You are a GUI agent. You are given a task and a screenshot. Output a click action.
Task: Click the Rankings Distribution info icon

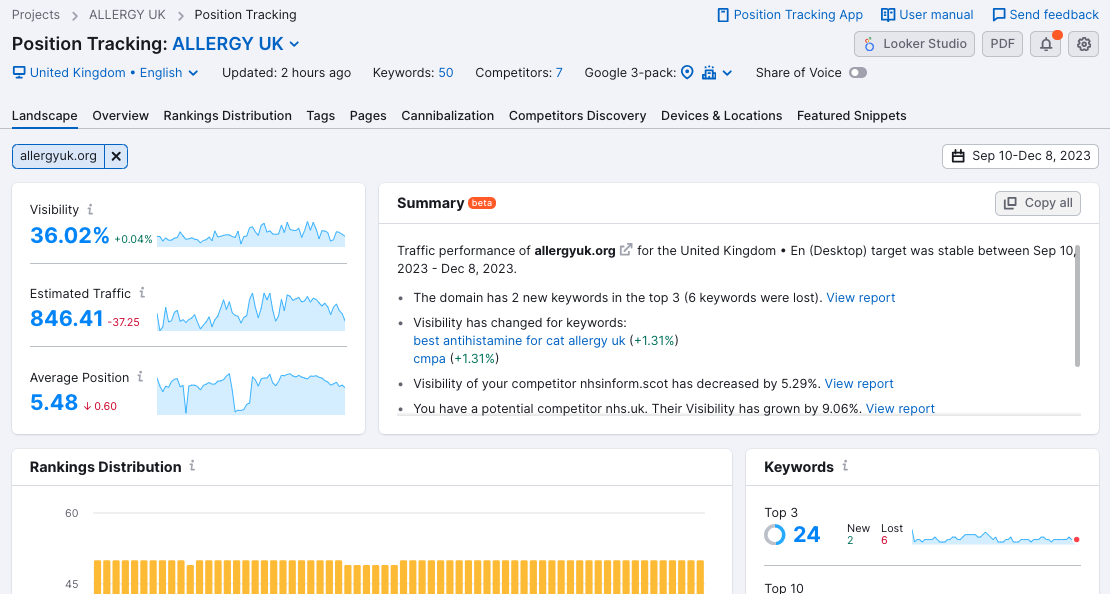192,467
